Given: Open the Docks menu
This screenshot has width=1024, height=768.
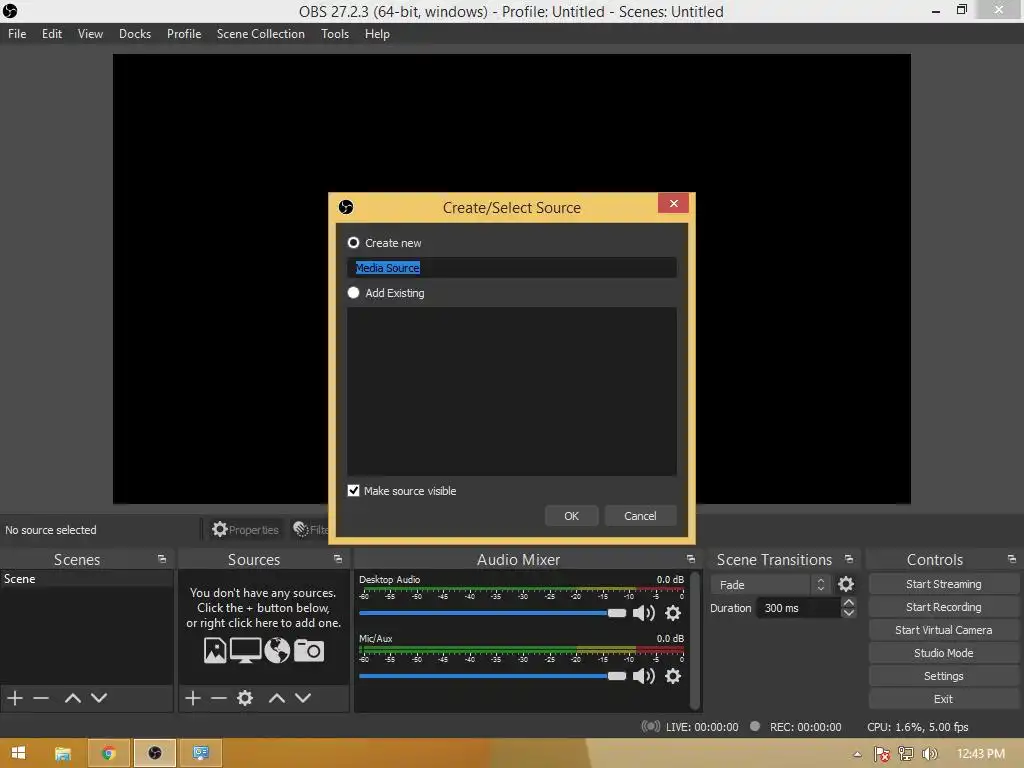Looking at the screenshot, I should pos(135,34).
